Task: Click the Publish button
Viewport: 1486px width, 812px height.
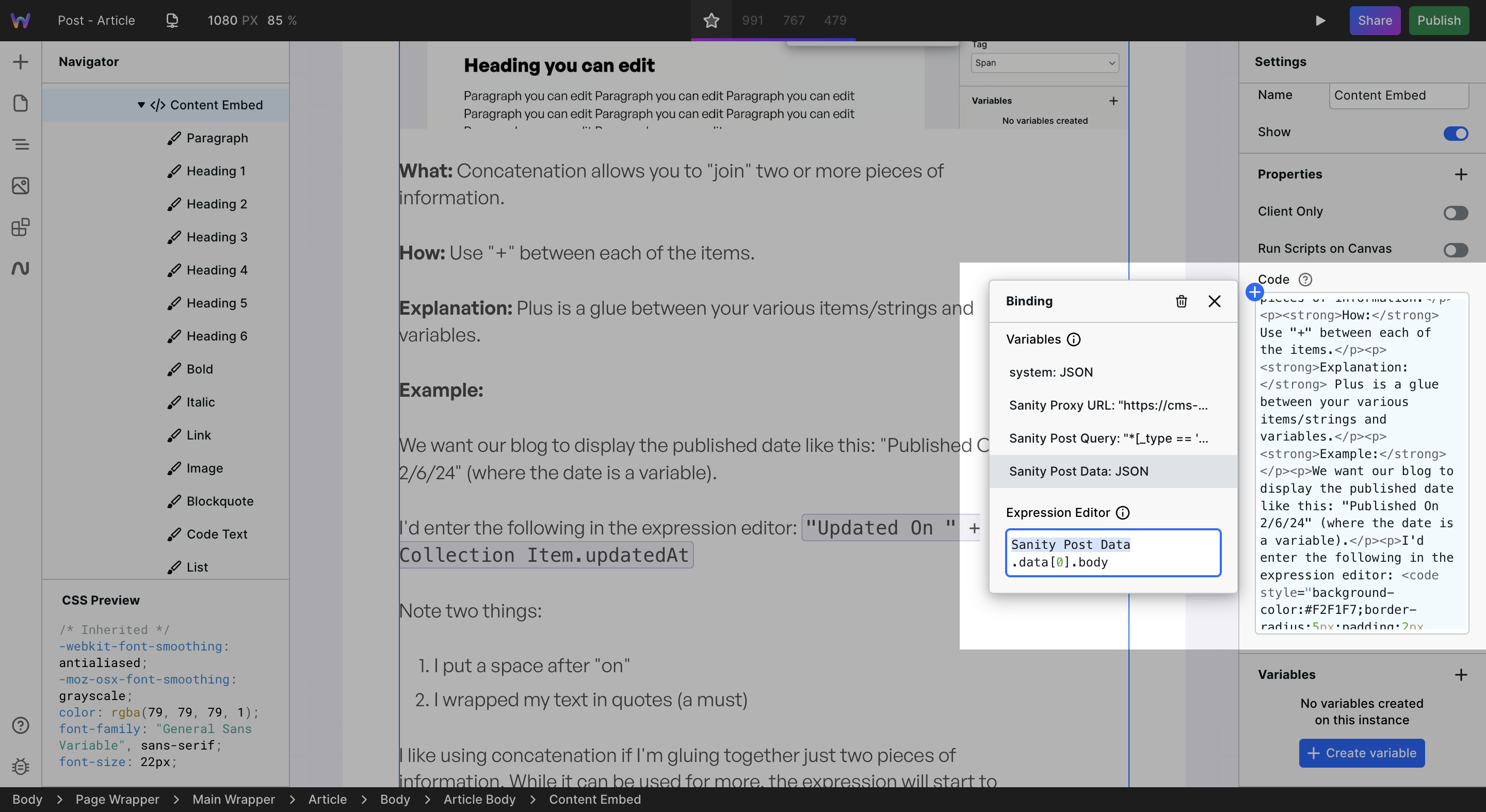Action: (1439, 21)
